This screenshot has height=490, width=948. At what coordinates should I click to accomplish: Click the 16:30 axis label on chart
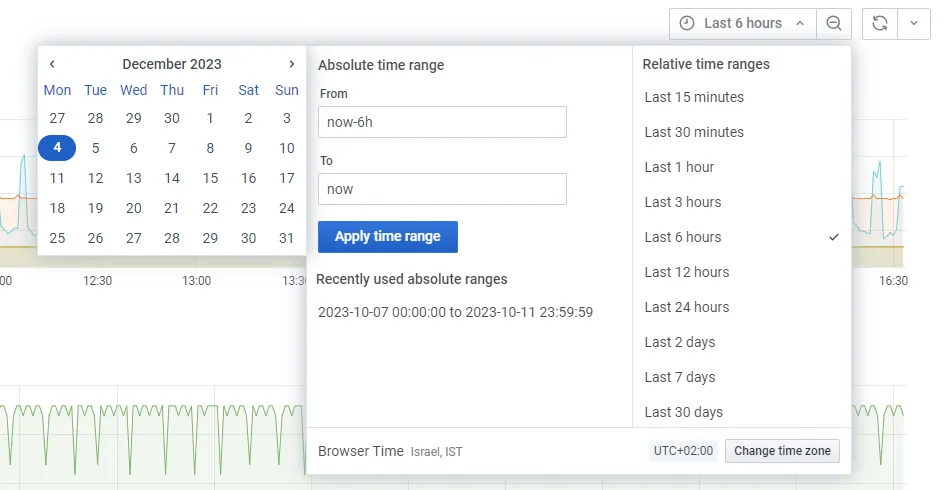[893, 281]
